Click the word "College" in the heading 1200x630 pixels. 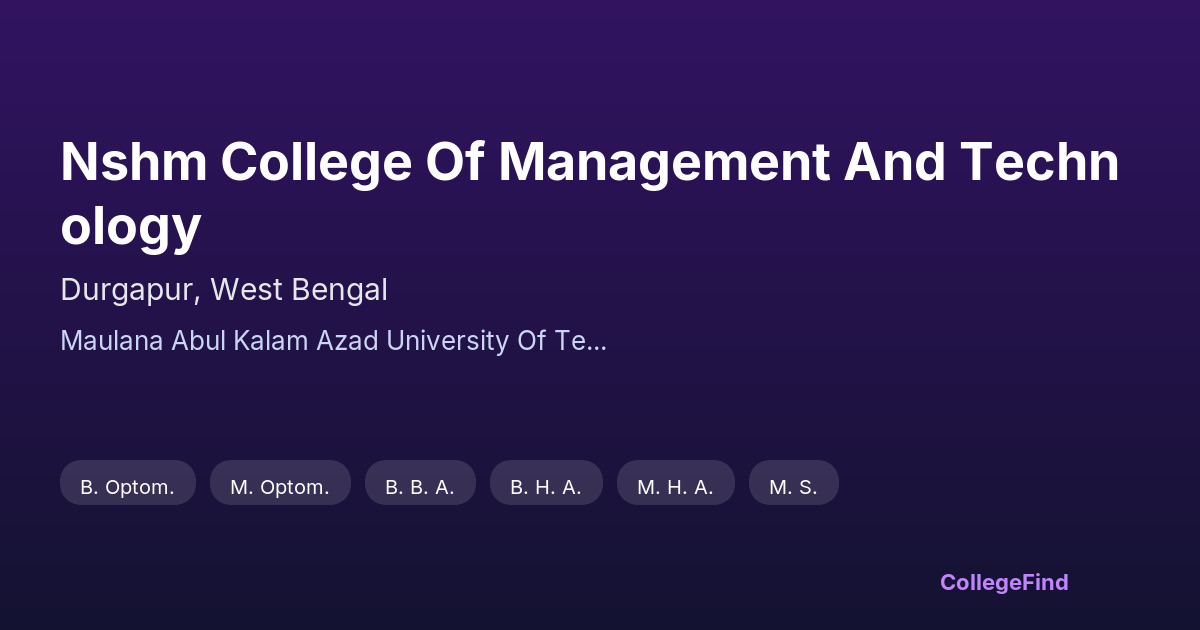[317, 162]
